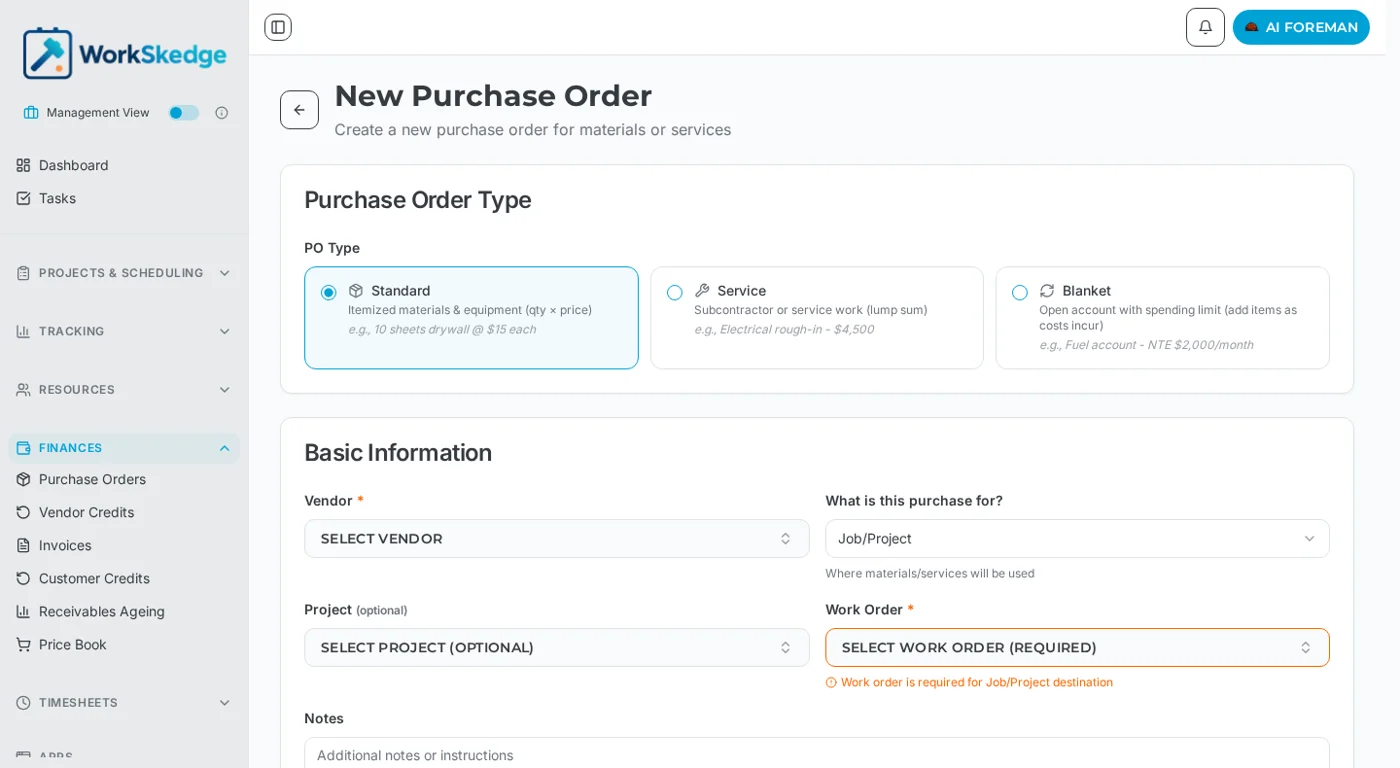
Task: Click the Standard package box icon
Action: (x=356, y=291)
